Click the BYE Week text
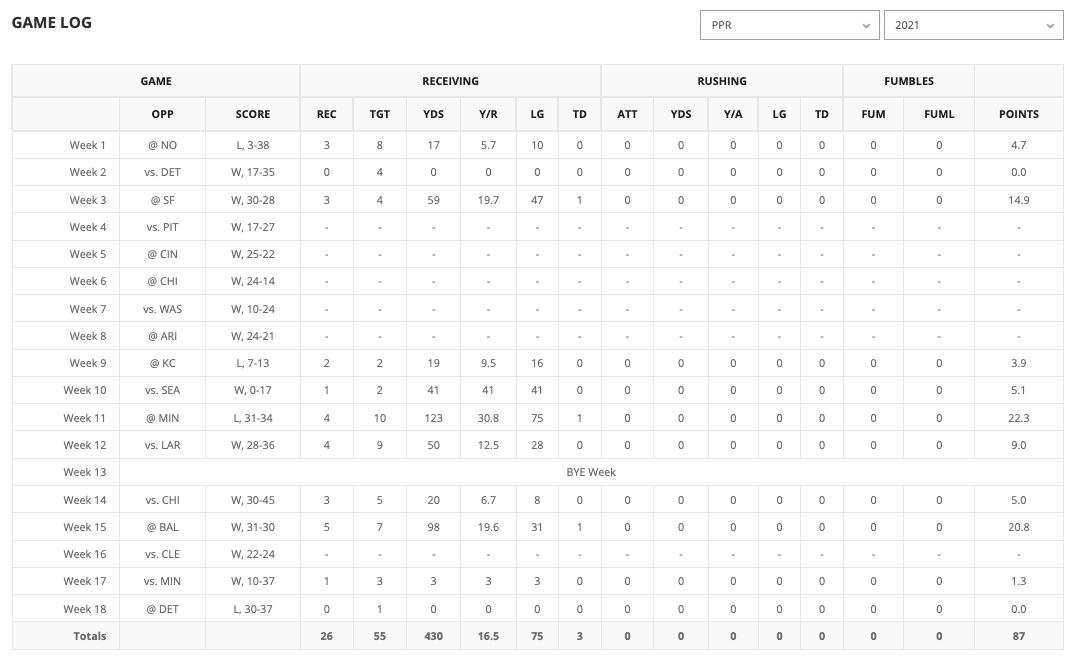This screenshot has height=666, width=1080. coord(591,472)
